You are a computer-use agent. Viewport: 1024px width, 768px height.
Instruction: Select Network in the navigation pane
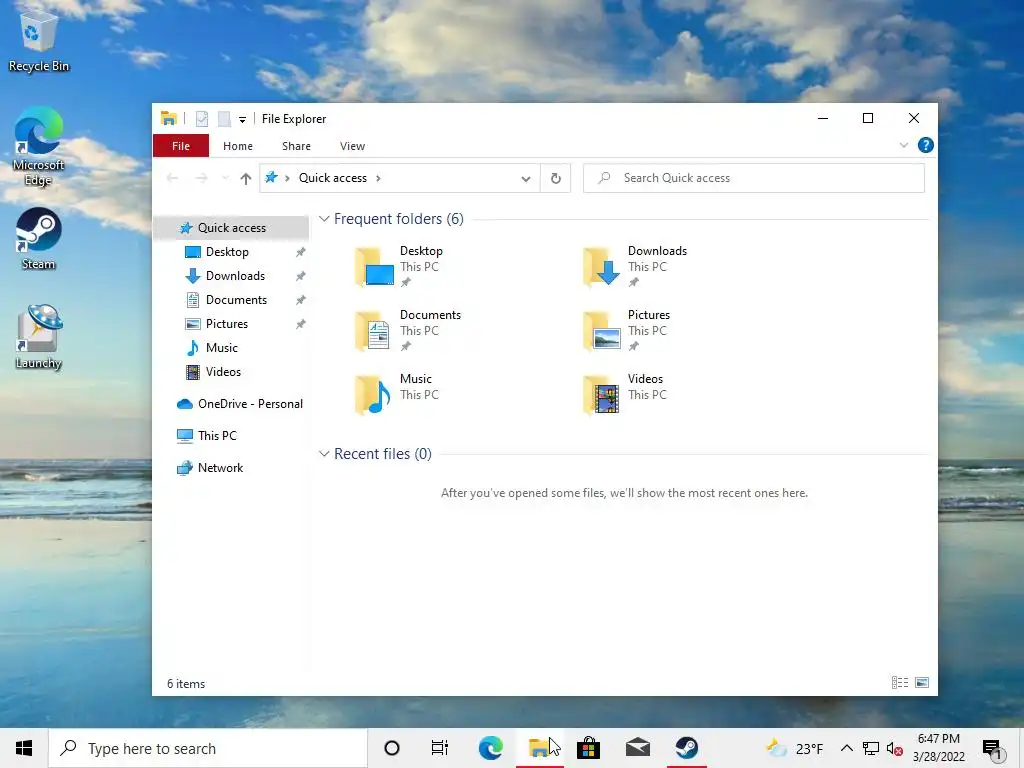tap(220, 468)
